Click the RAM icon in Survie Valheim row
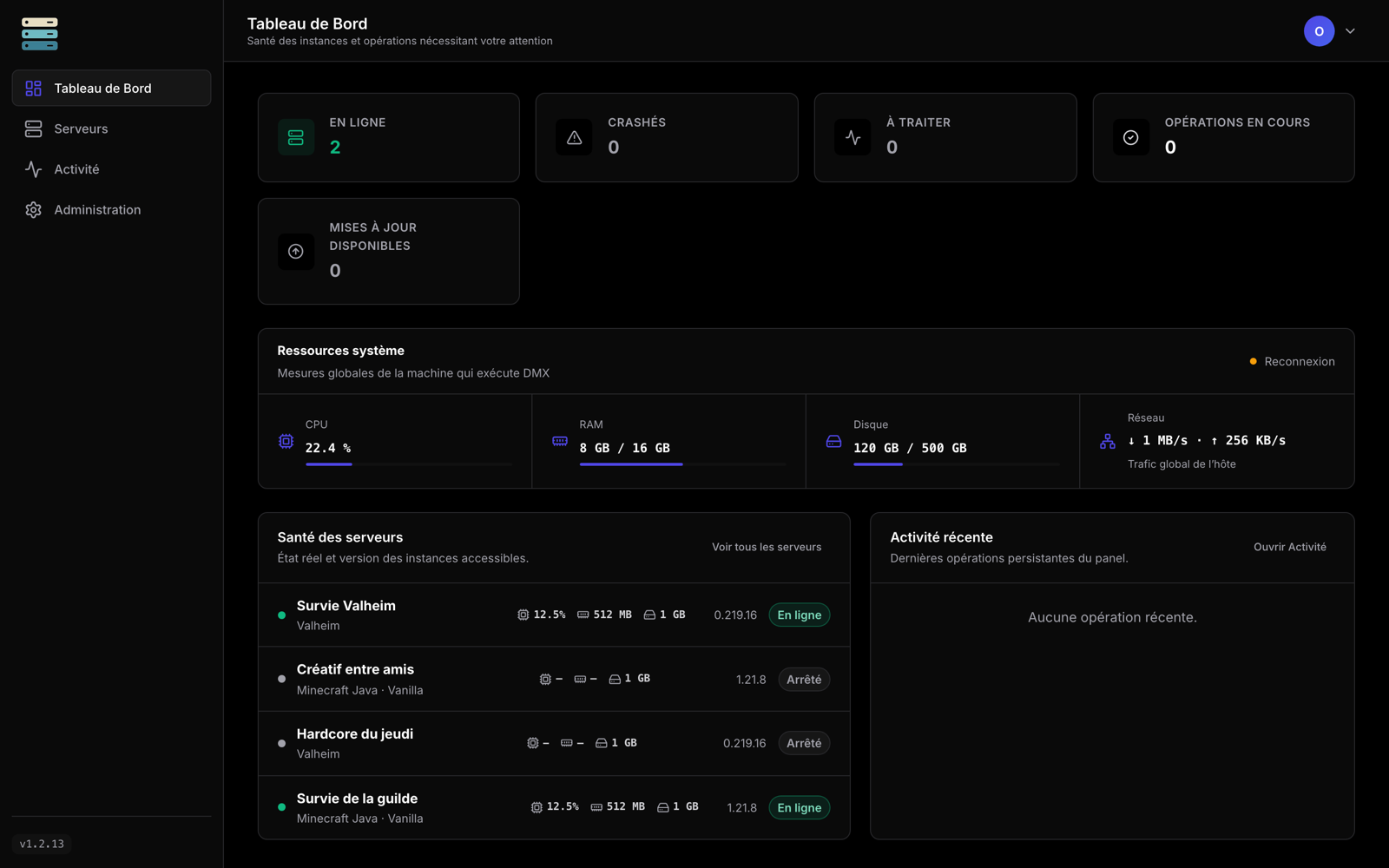1389x868 pixels. pyautogui.click(x=583, y=615)
